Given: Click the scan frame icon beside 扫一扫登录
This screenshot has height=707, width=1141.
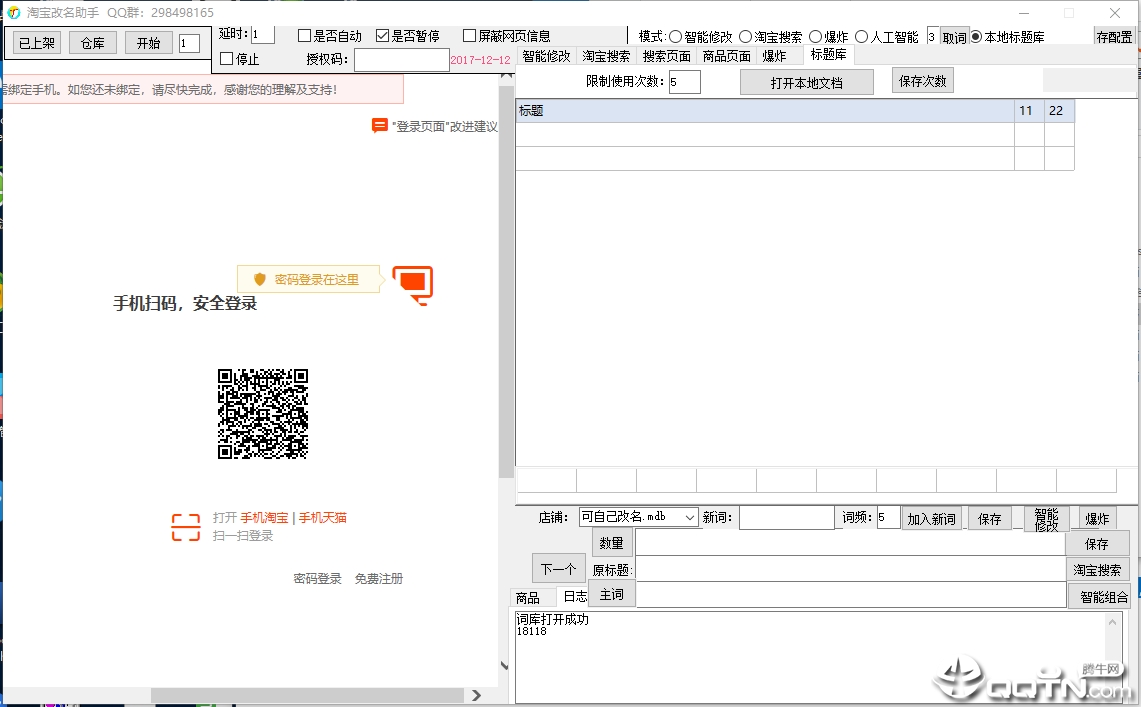Looking at the screenshot, I should (186, 527).
